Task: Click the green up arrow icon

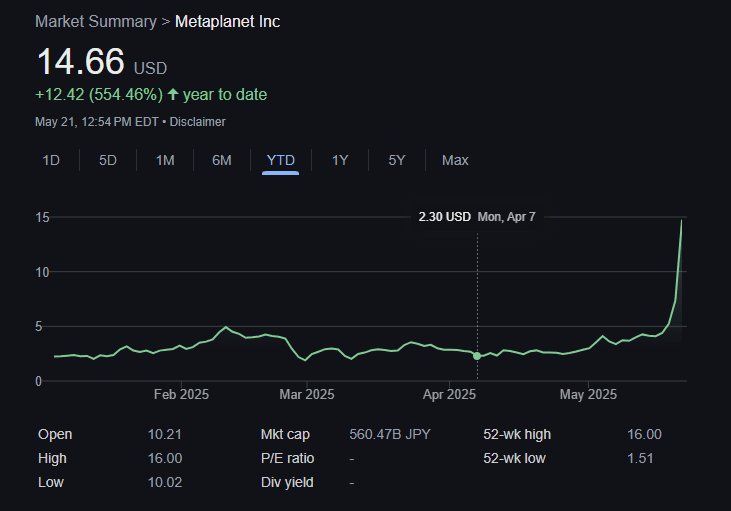Action: click(173, 95)
